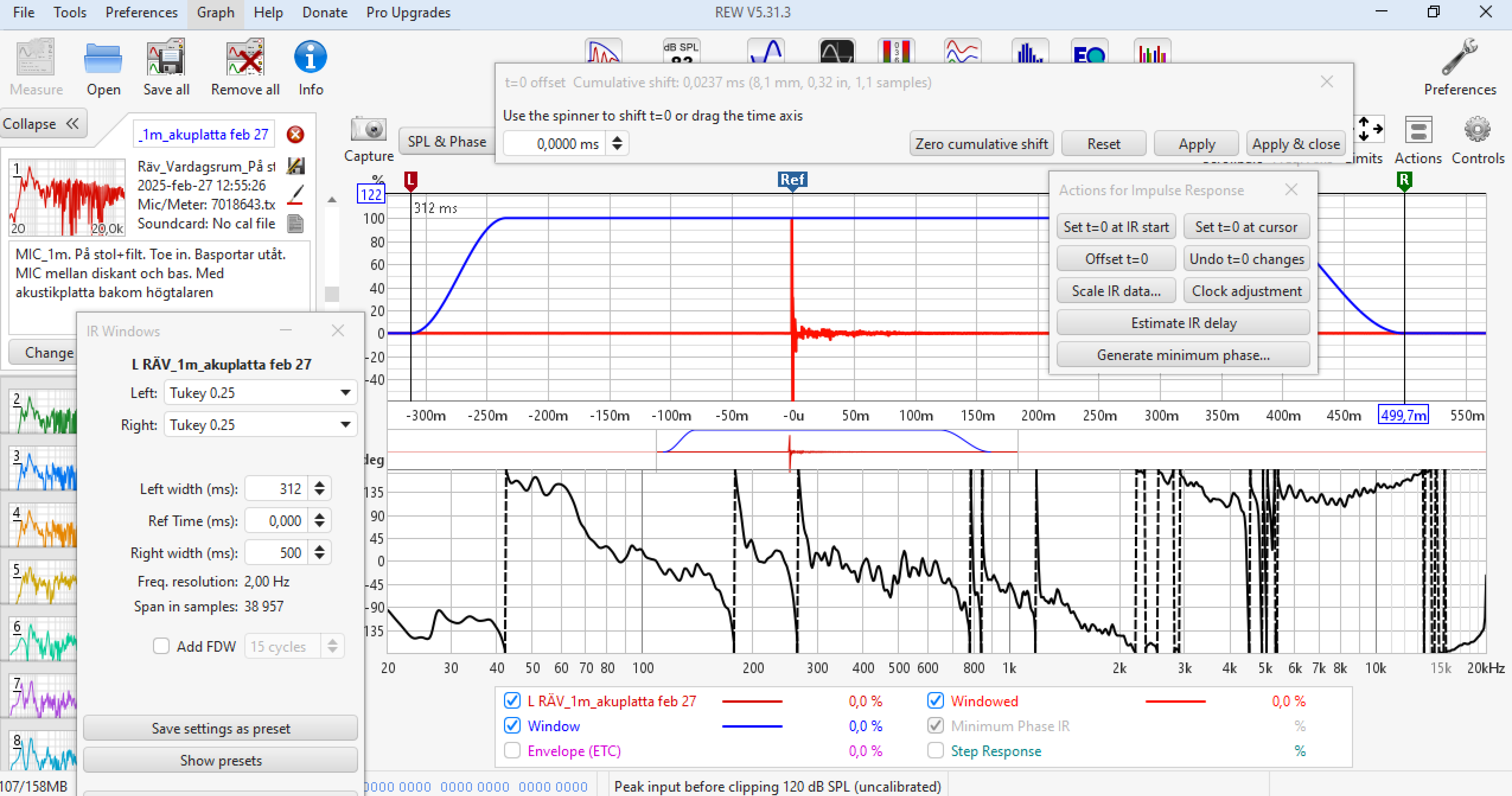Click the green R window marker
The image size is (1512, 796).
tap(1404, 180)
